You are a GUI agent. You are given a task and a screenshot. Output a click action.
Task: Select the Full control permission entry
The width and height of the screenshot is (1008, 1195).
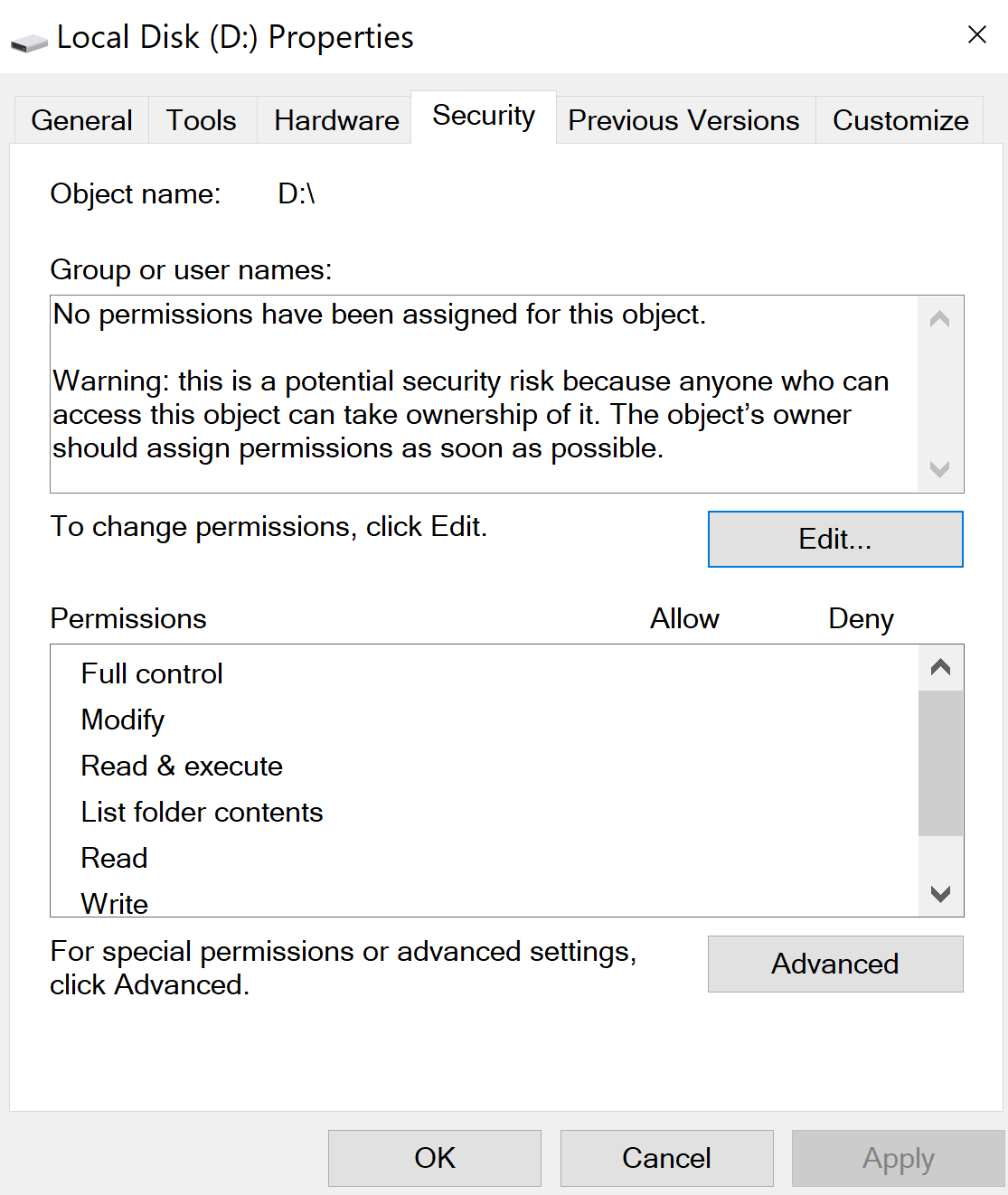pyautogui.click(x=152, y=673)
